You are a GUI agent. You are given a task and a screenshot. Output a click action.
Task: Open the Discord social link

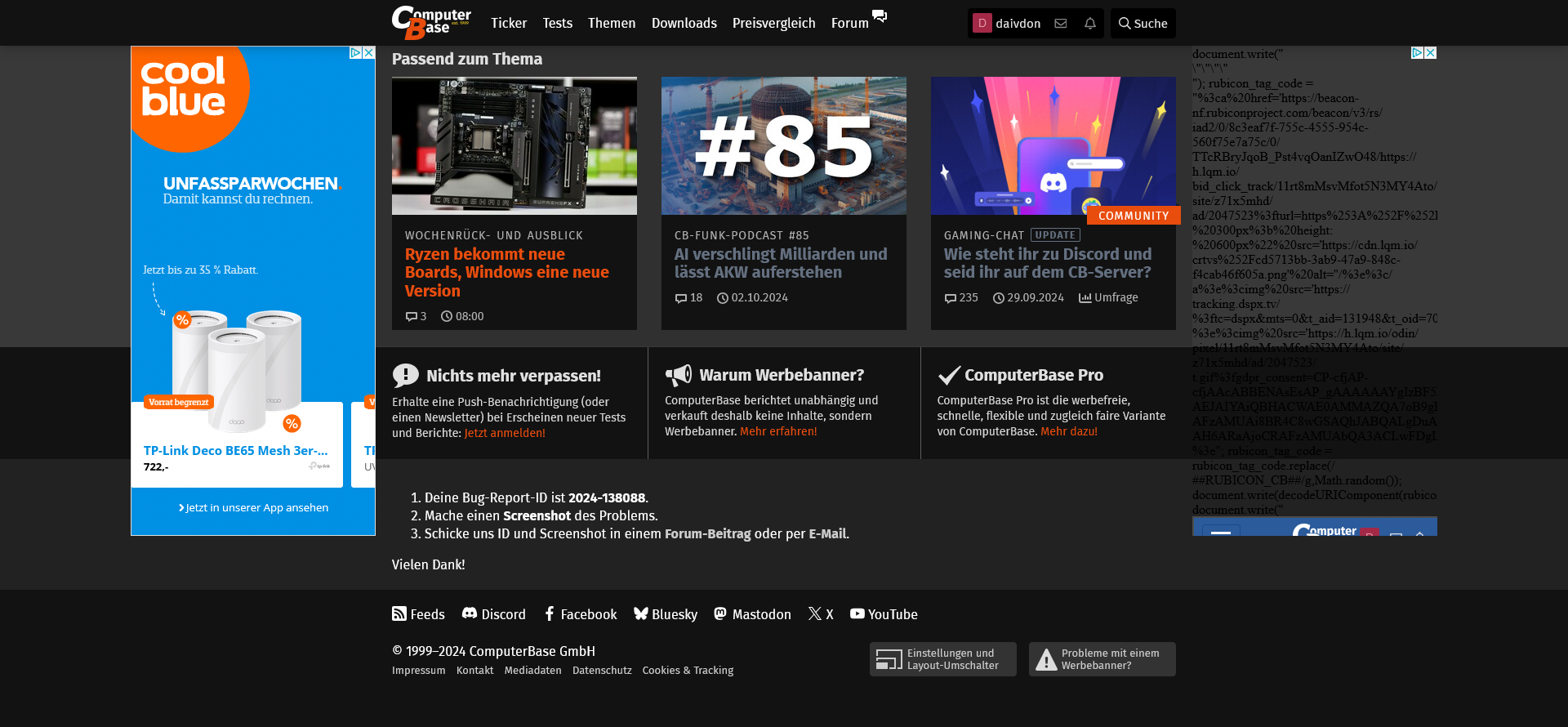(x=494, y=614)
